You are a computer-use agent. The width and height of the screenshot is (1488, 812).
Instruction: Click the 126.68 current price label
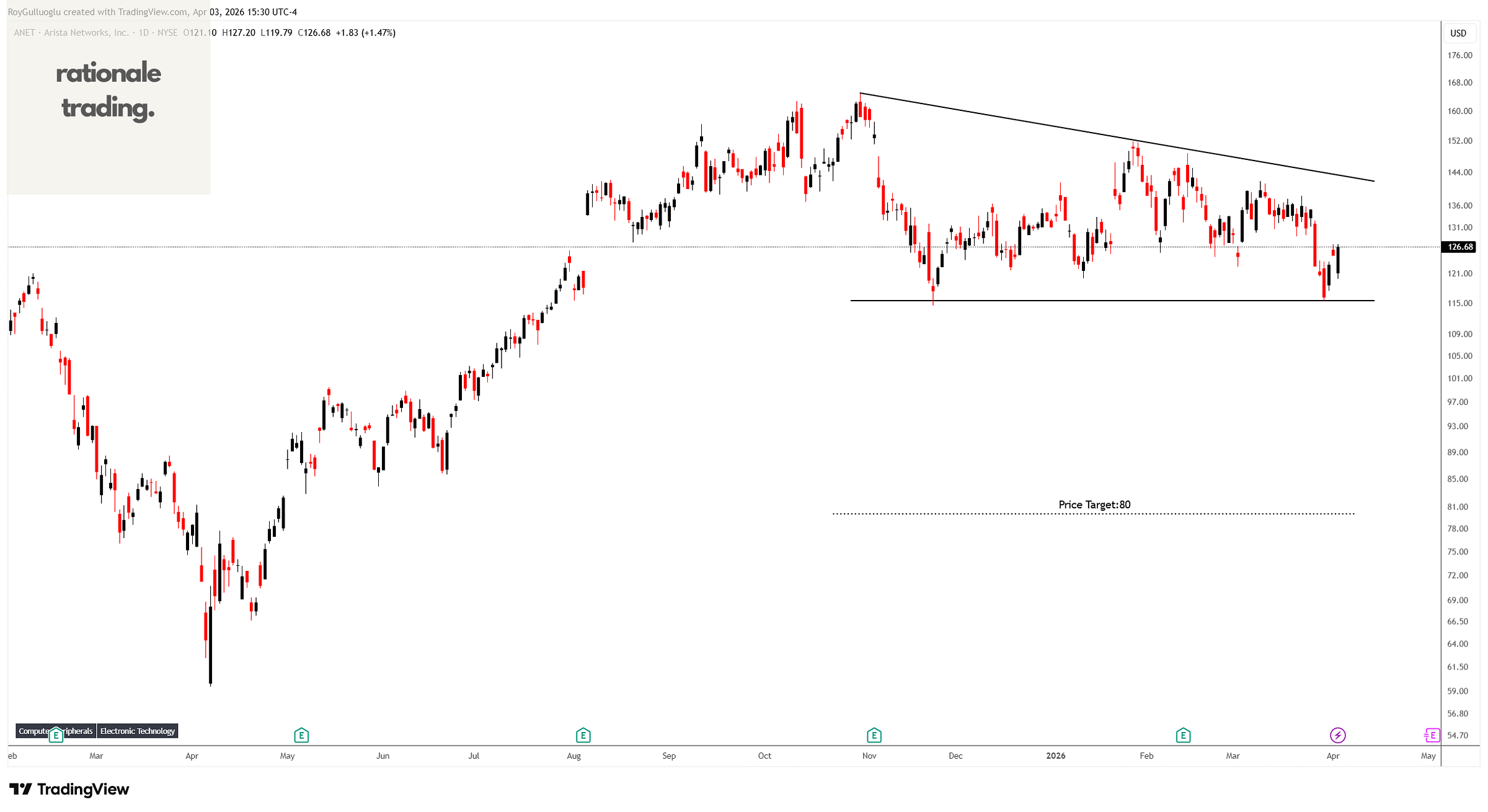point(1459,247)
